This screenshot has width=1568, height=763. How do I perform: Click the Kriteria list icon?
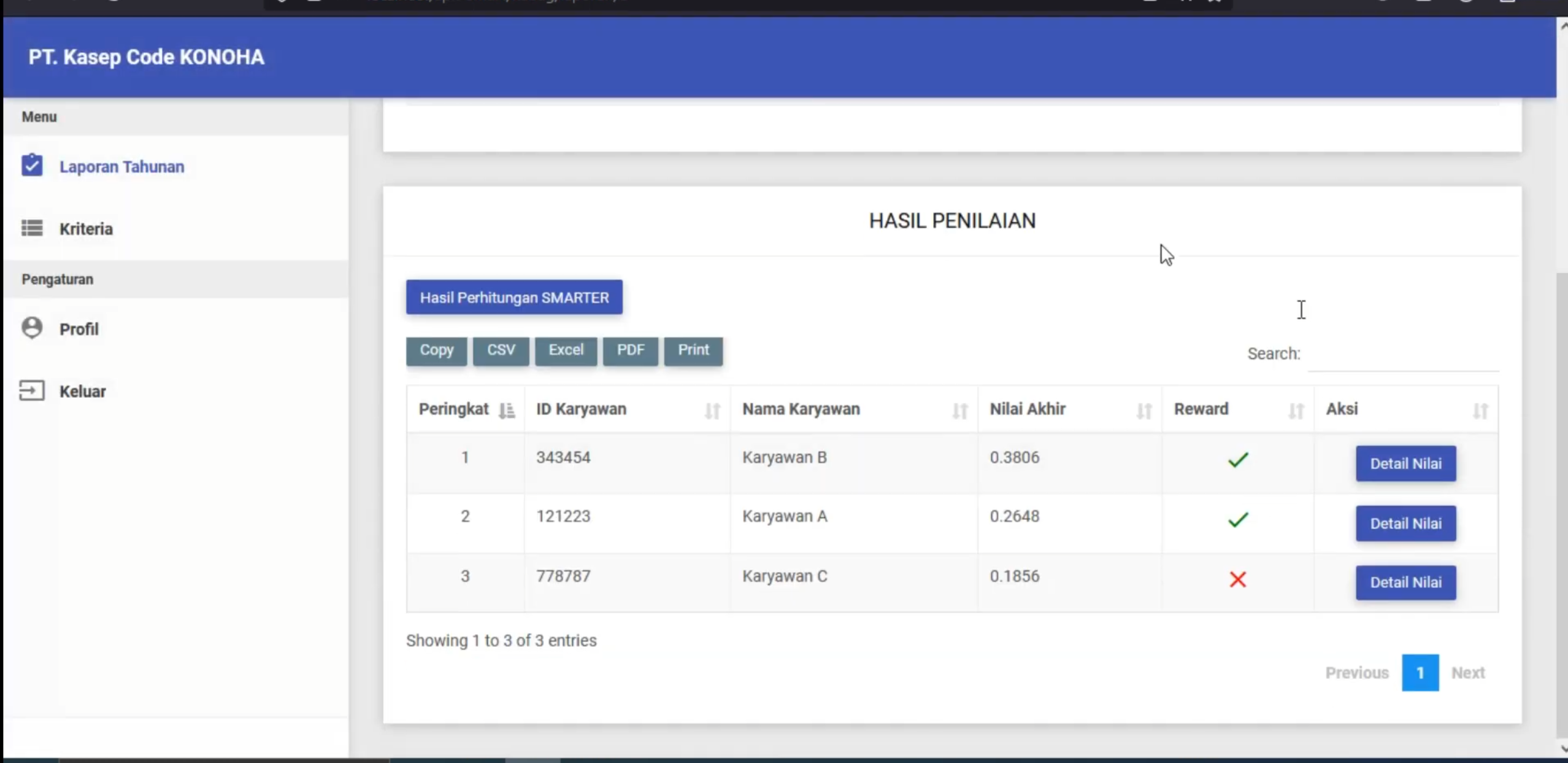coord(32,228)
